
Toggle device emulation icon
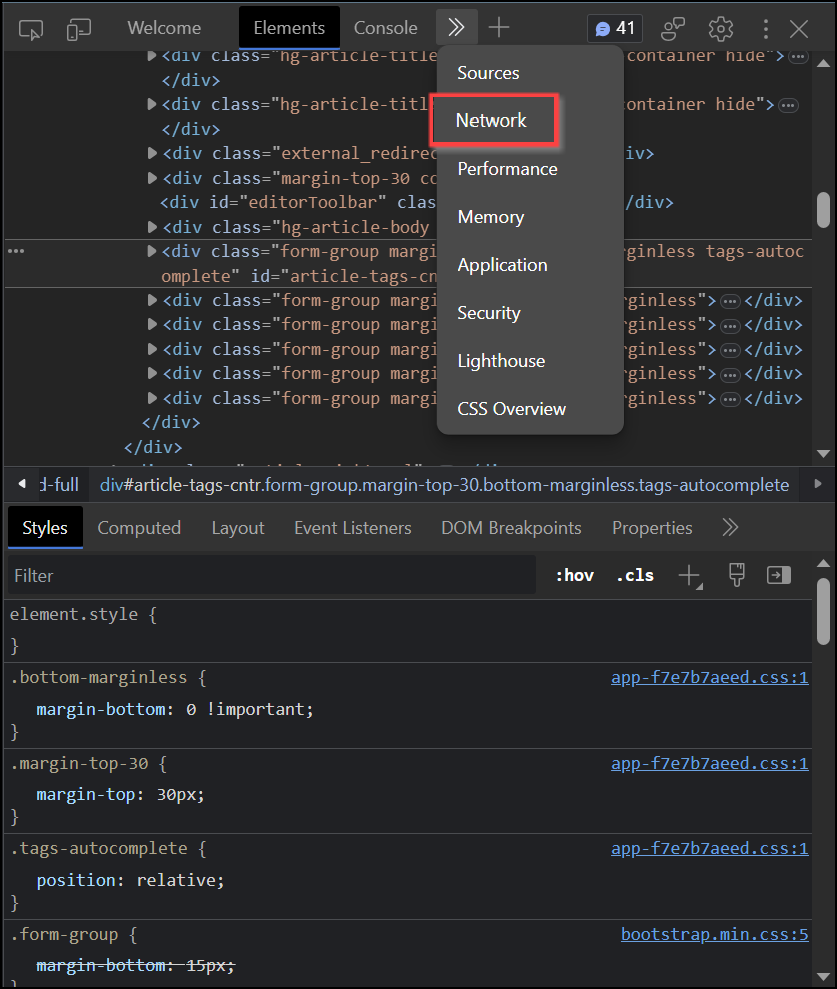pyautogui.click(x=79, y=28)
